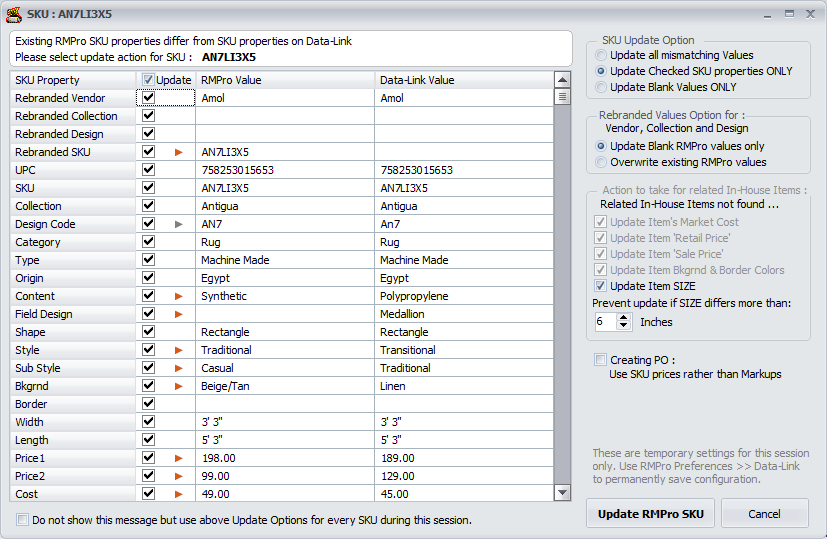
Task: Select RMPro UPC '758253015653' cell
Action: click(x=285, y=170)
